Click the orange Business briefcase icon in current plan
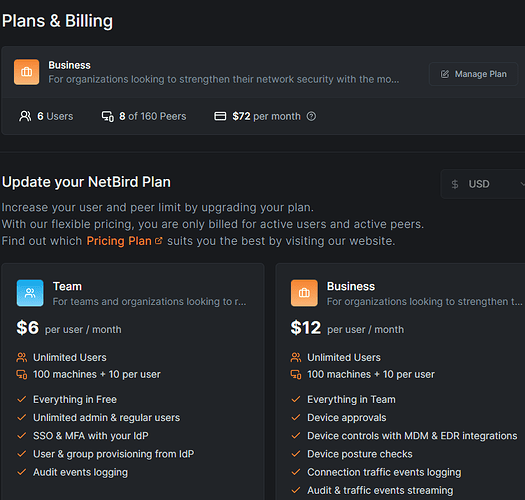Screen dimensions: 525x500 pyautogui.click(x=26, y=72)
